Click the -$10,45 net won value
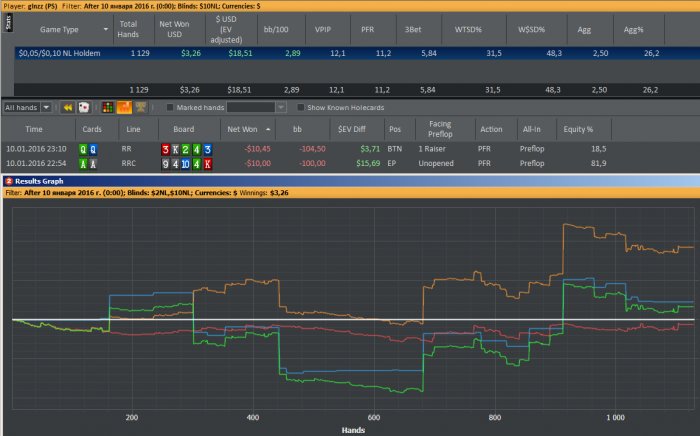Screen dimensions: 700x436 257,149
